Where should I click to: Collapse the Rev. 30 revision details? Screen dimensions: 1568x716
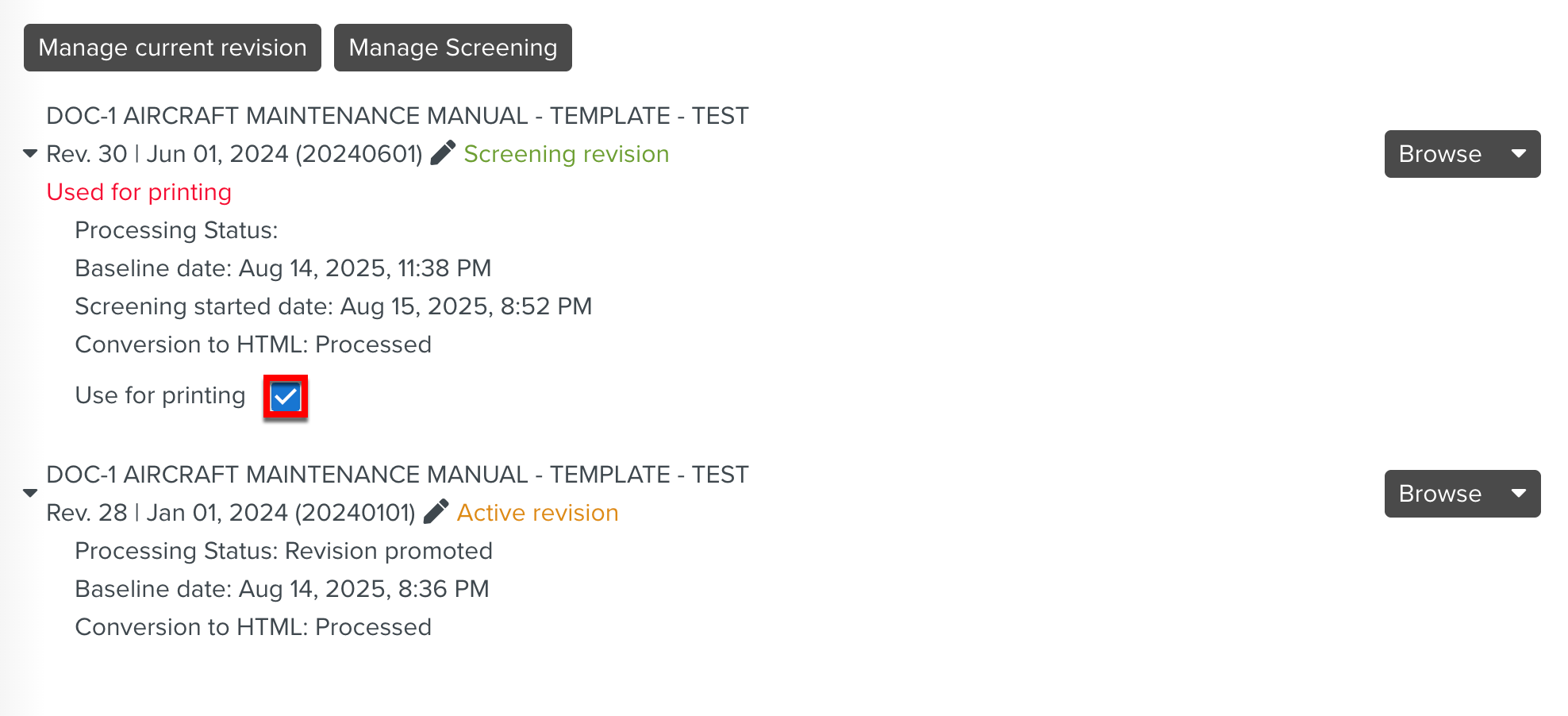(x=29, y=153)
